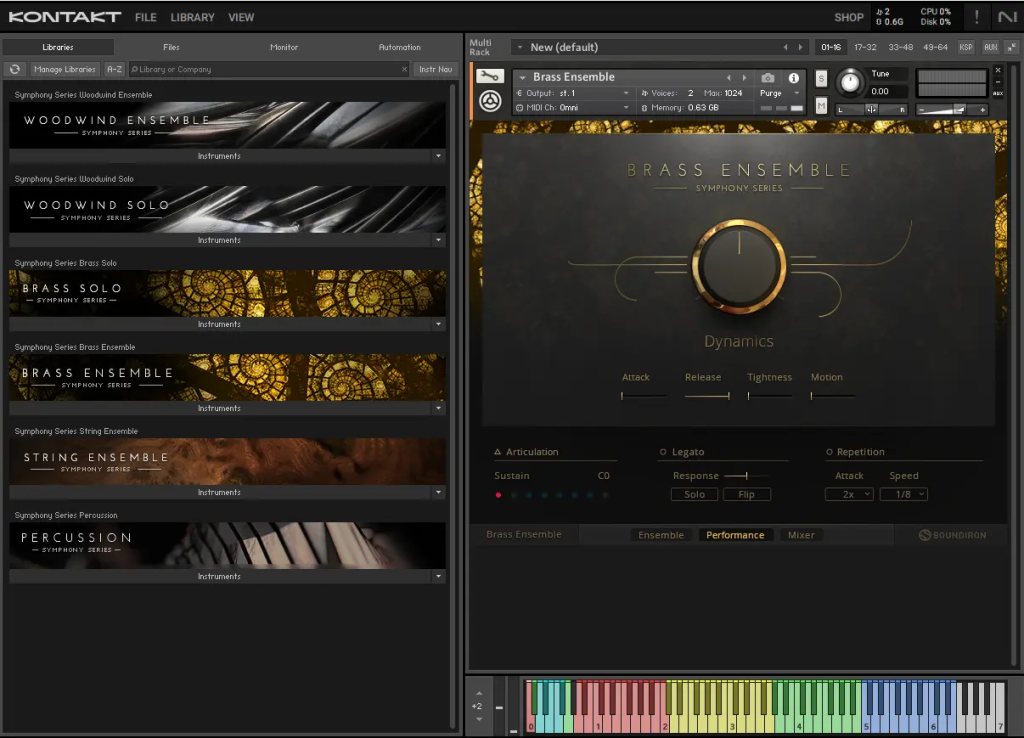
Task: Click the refresh libraries icon
Action: tap(14, 69)
